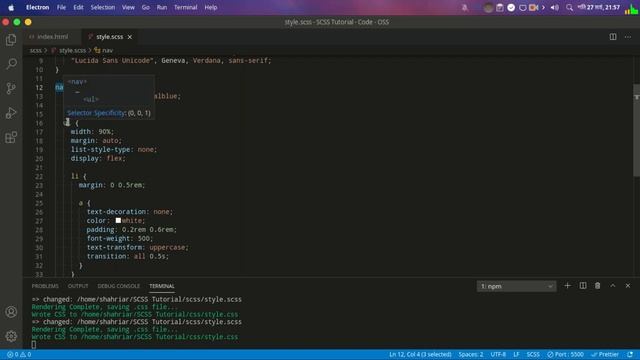Open the errors and warnings status item

tap(19, 354)
